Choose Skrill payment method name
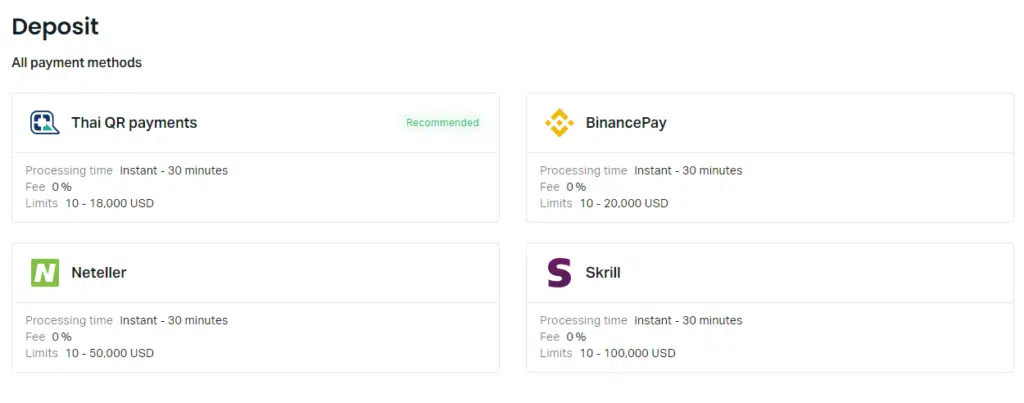The image size is (1024, 403). click(x=603, y=273)
